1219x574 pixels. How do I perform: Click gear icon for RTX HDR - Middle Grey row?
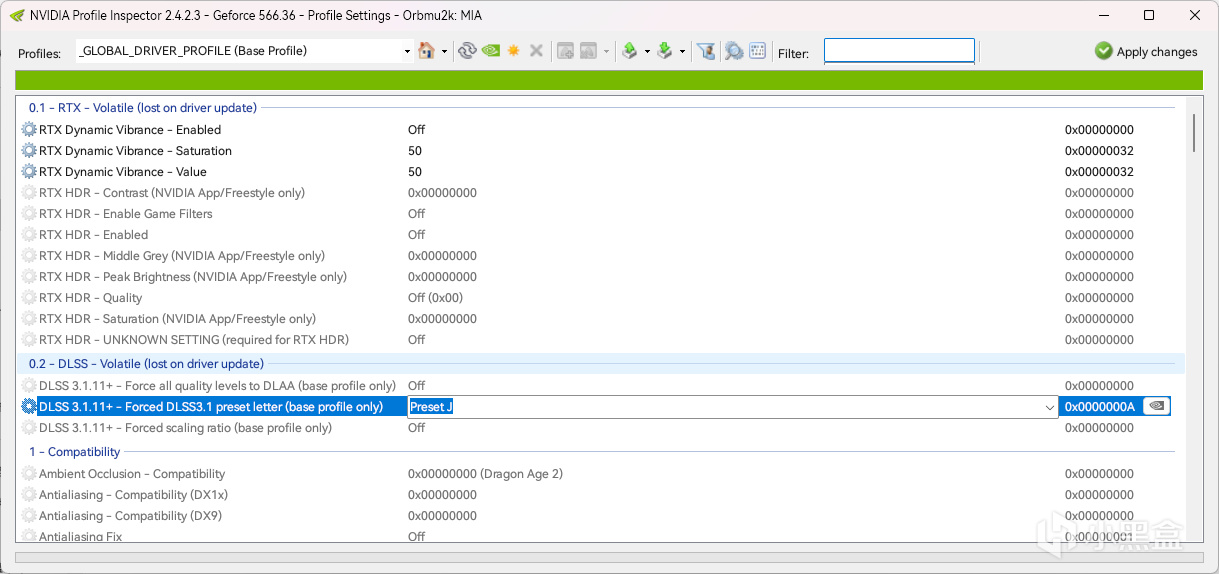tap(29, 256)
